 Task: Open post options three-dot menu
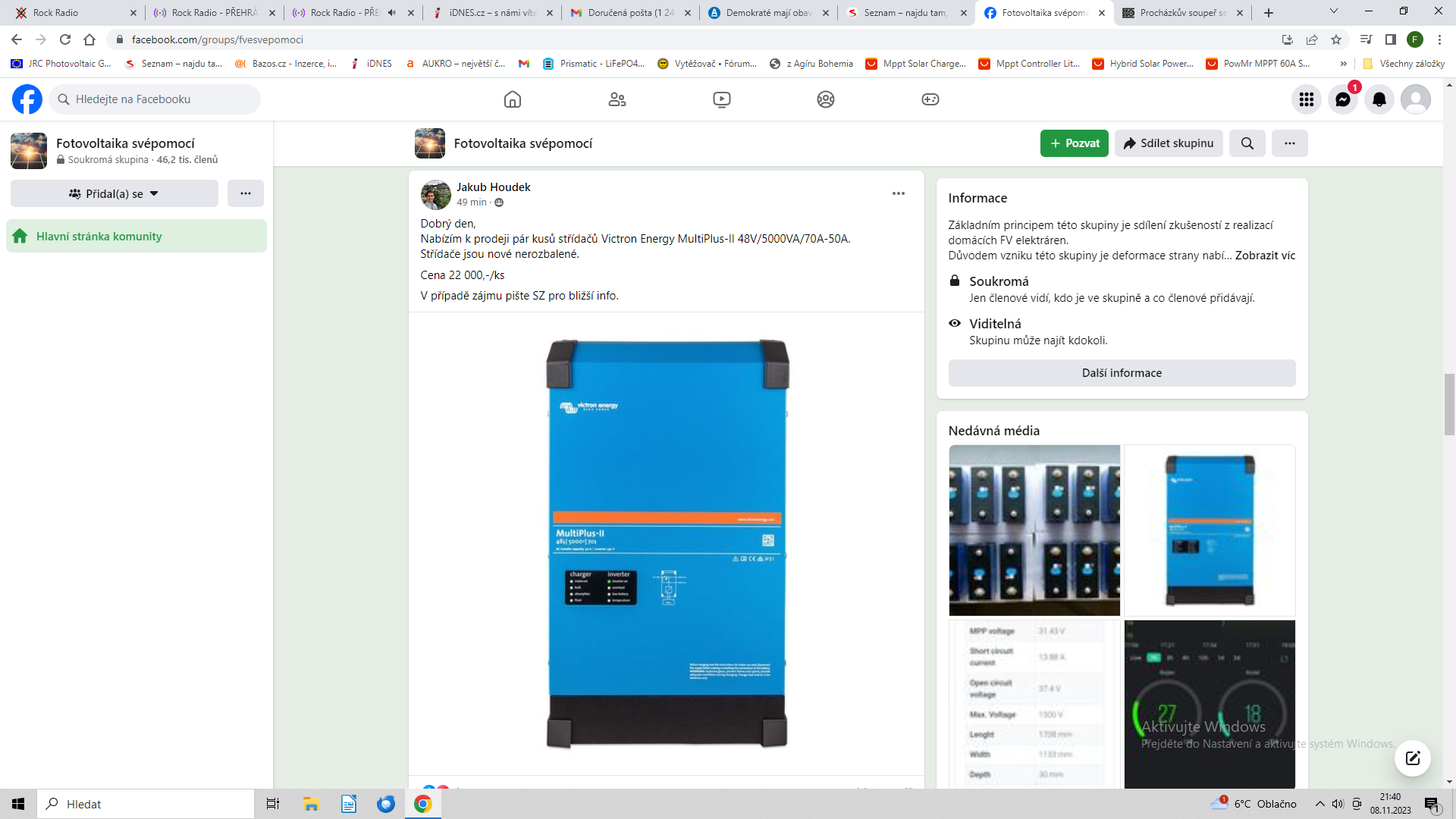click(x=899, y=193)
